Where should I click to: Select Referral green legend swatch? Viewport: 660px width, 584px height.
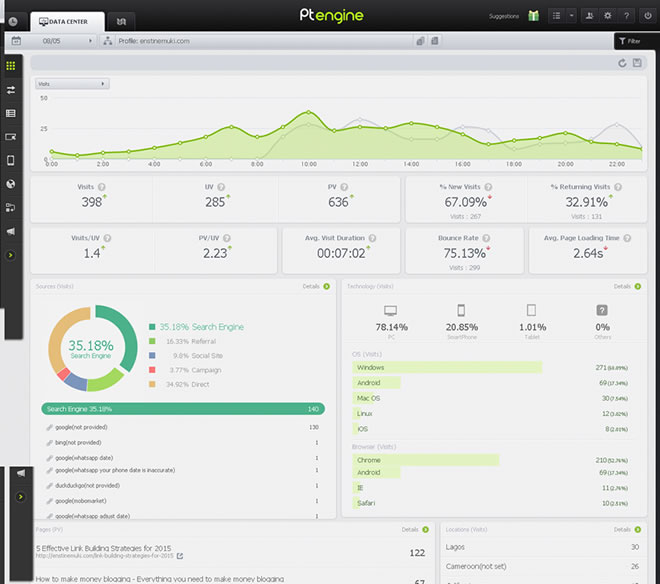click(152, 341)
